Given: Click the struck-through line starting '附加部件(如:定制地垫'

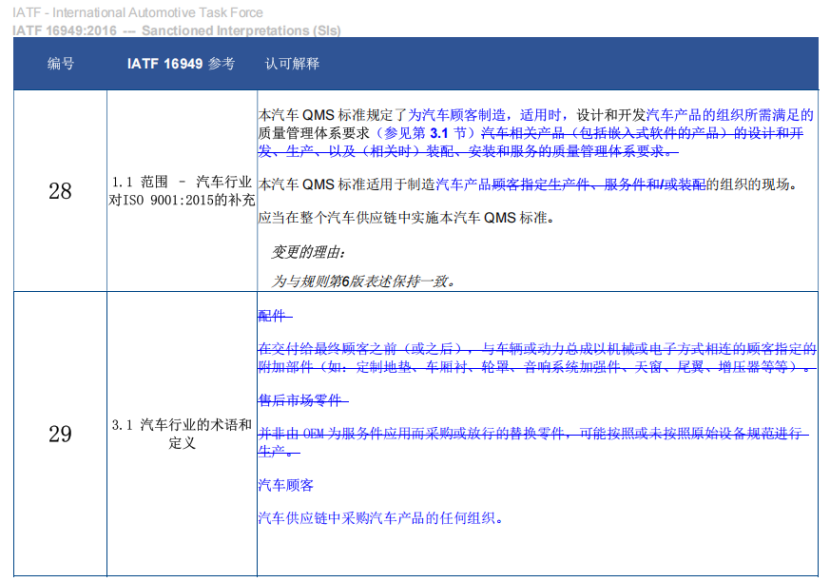Looking at the screenshot, I should tap(537, 366).
